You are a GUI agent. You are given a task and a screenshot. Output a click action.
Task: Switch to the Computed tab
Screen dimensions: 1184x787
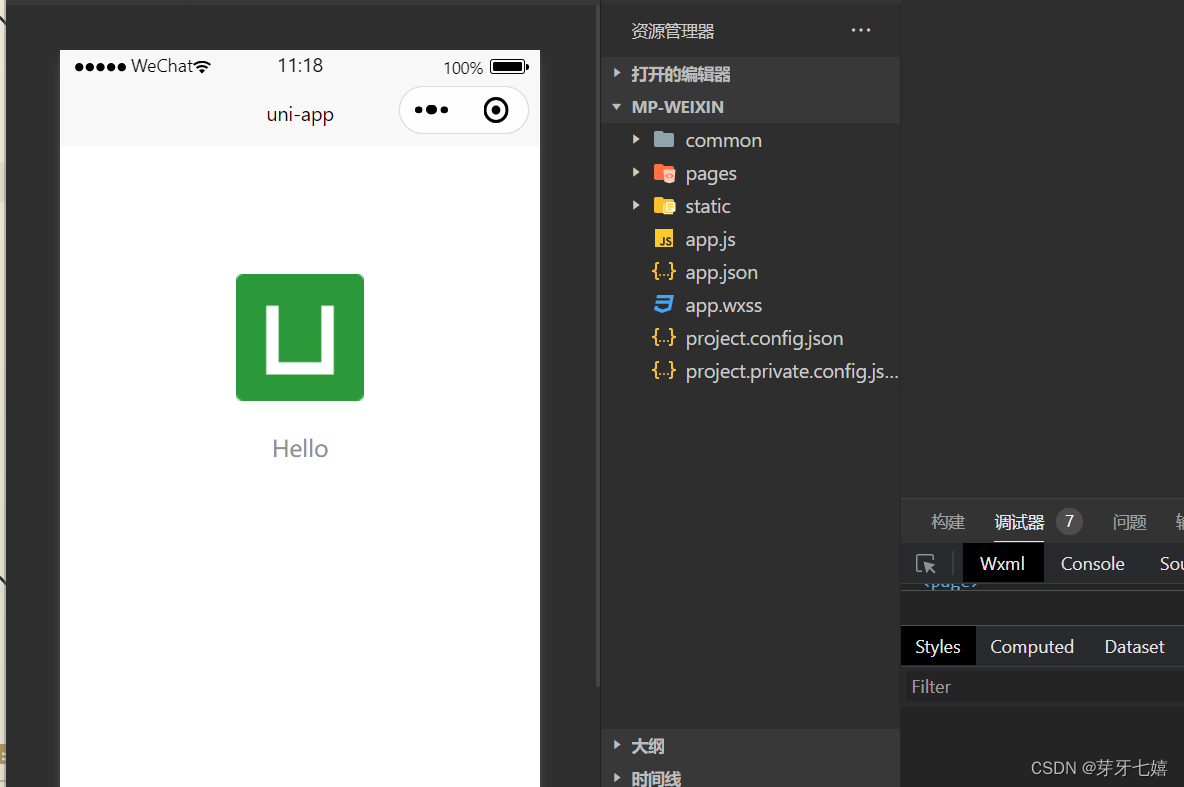[1031, 647]
